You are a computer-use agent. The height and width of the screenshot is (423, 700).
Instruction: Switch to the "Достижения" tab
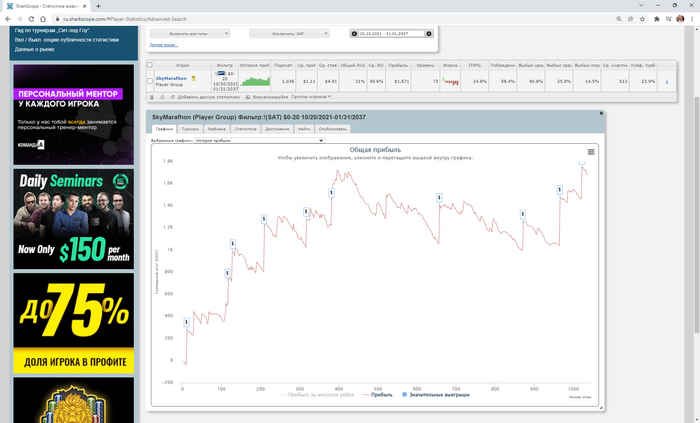click(277, 129)
